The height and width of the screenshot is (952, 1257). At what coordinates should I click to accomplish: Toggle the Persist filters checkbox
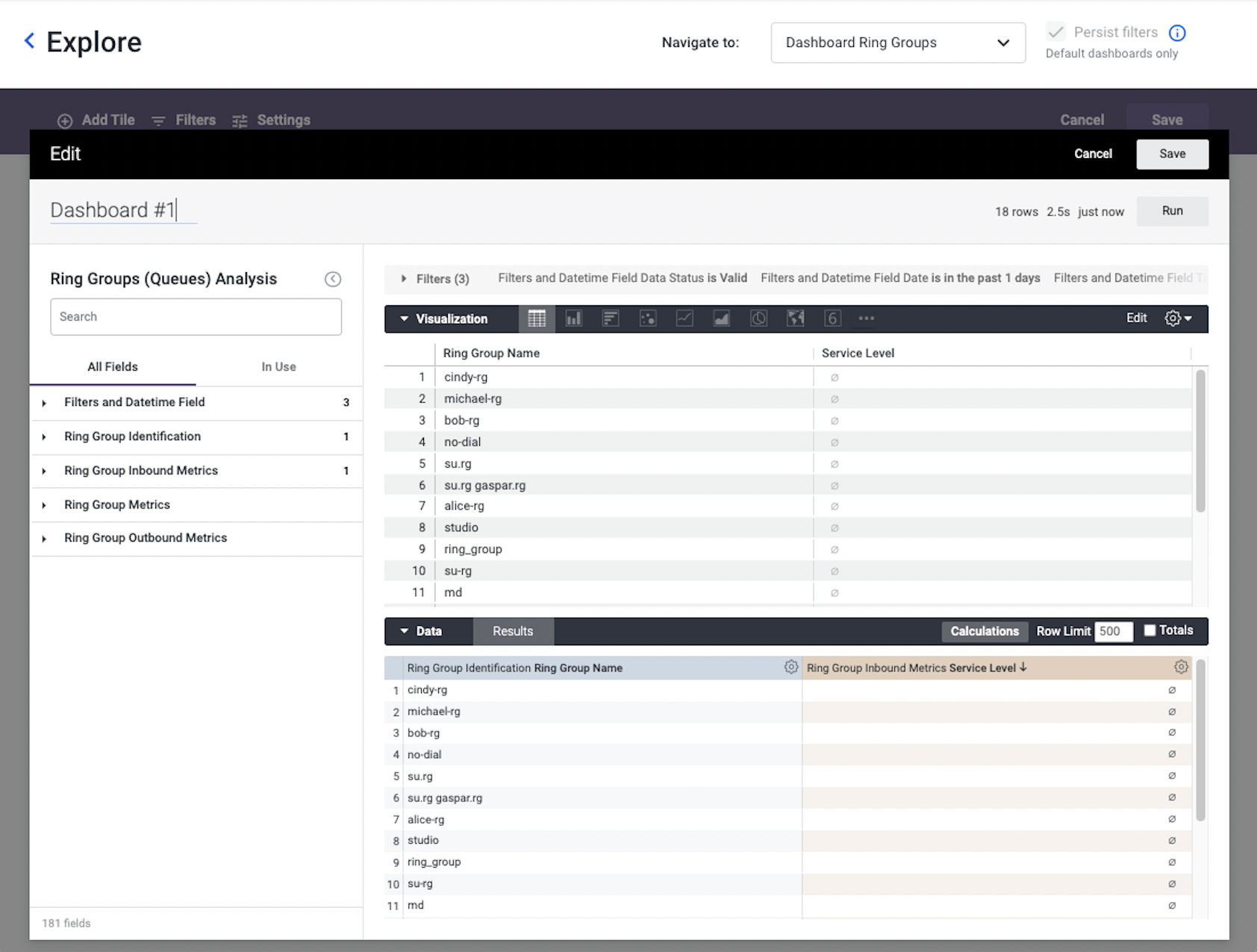(x=1055, y=32)
